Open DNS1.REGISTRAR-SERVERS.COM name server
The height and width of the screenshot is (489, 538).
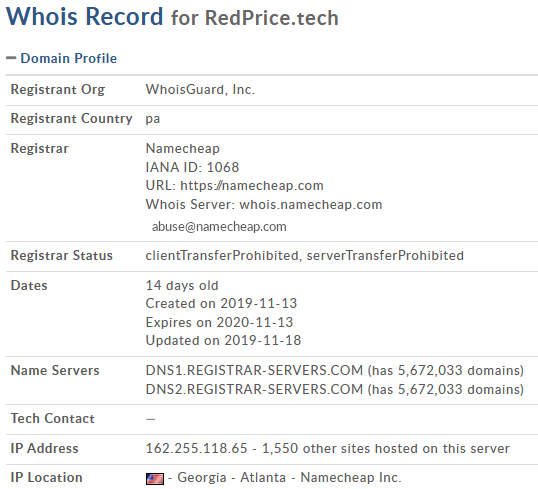pos(254,371)
